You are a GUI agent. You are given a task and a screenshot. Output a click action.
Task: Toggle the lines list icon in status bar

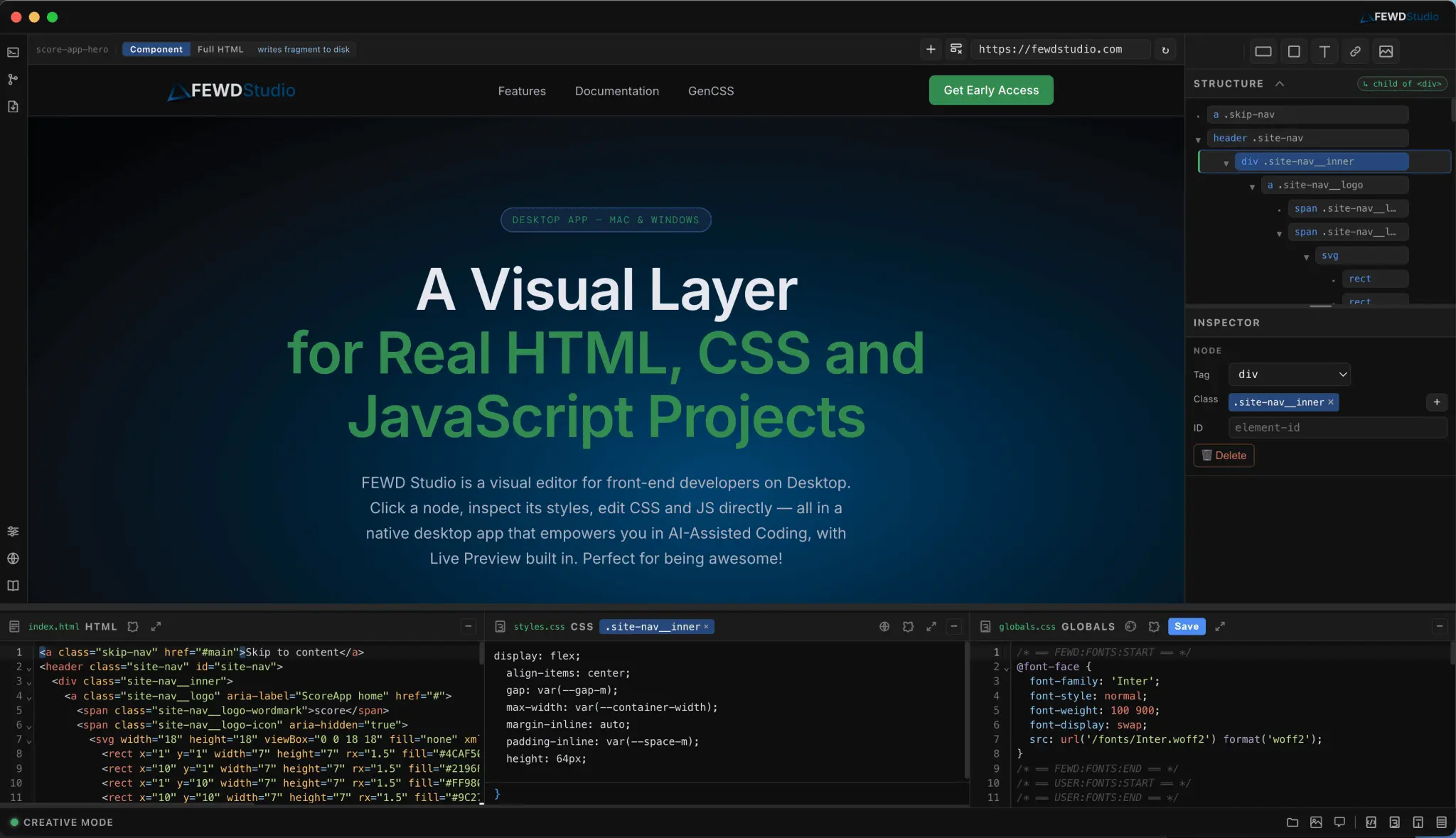coord(1442,822)
